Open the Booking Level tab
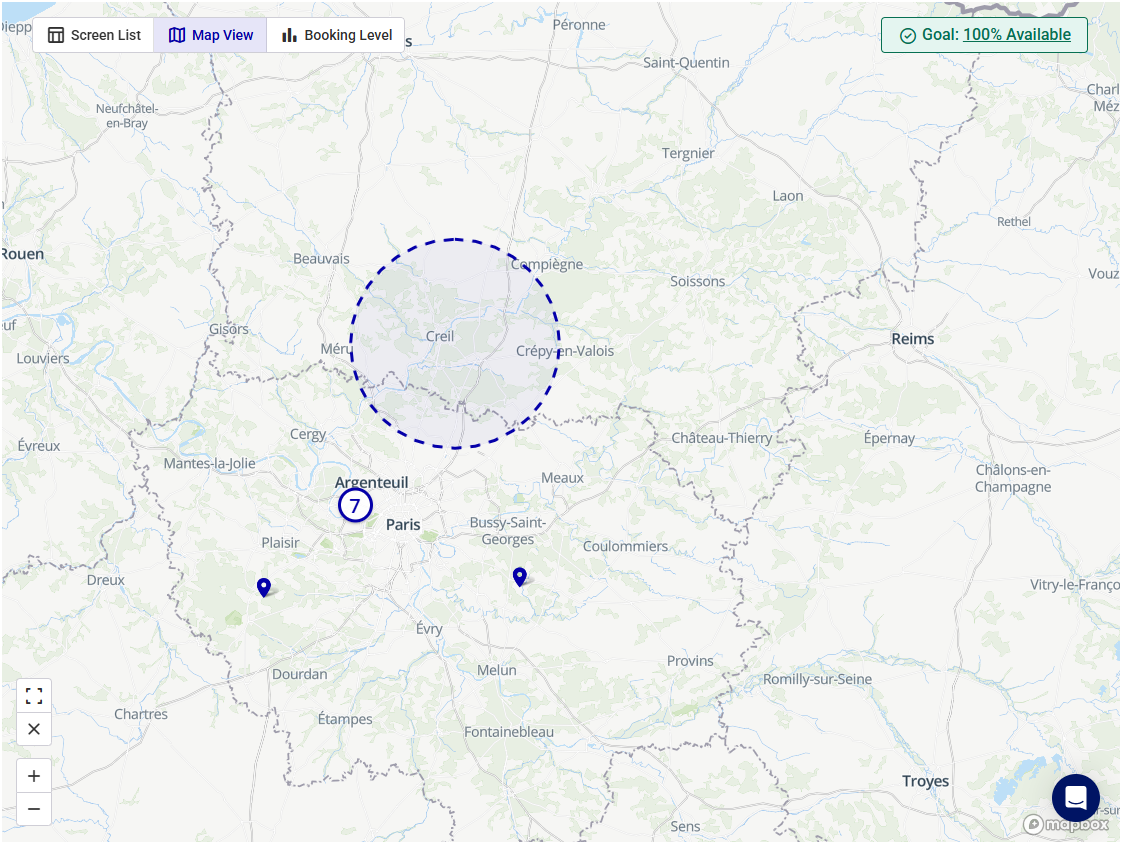The width and height of the screenshot is (1122, 844). (x=336, y=35)
